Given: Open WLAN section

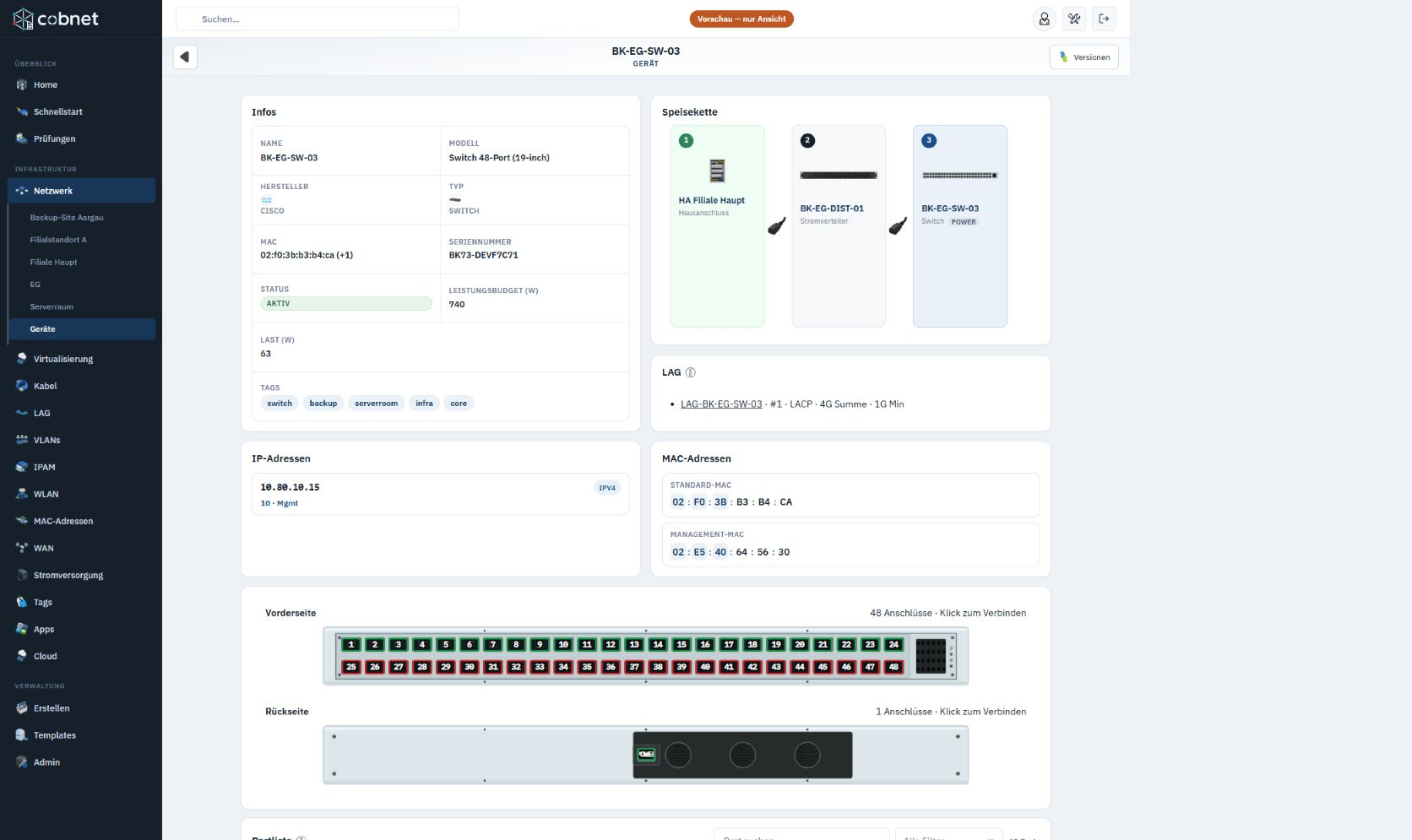Looking at the screenshot, I should (81, 494).
